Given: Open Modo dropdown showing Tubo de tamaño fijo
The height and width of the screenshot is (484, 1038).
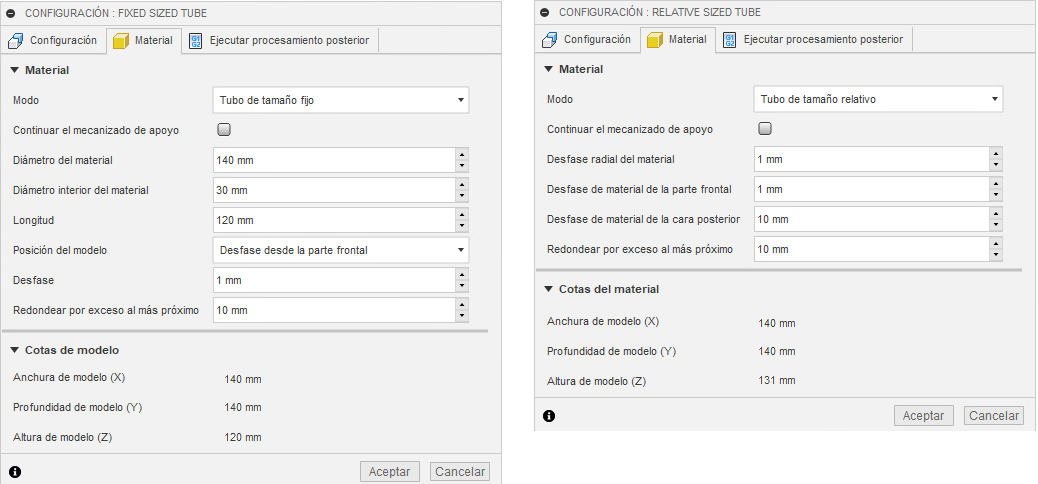Looking at the screenshot, I should tap(341, 100).
